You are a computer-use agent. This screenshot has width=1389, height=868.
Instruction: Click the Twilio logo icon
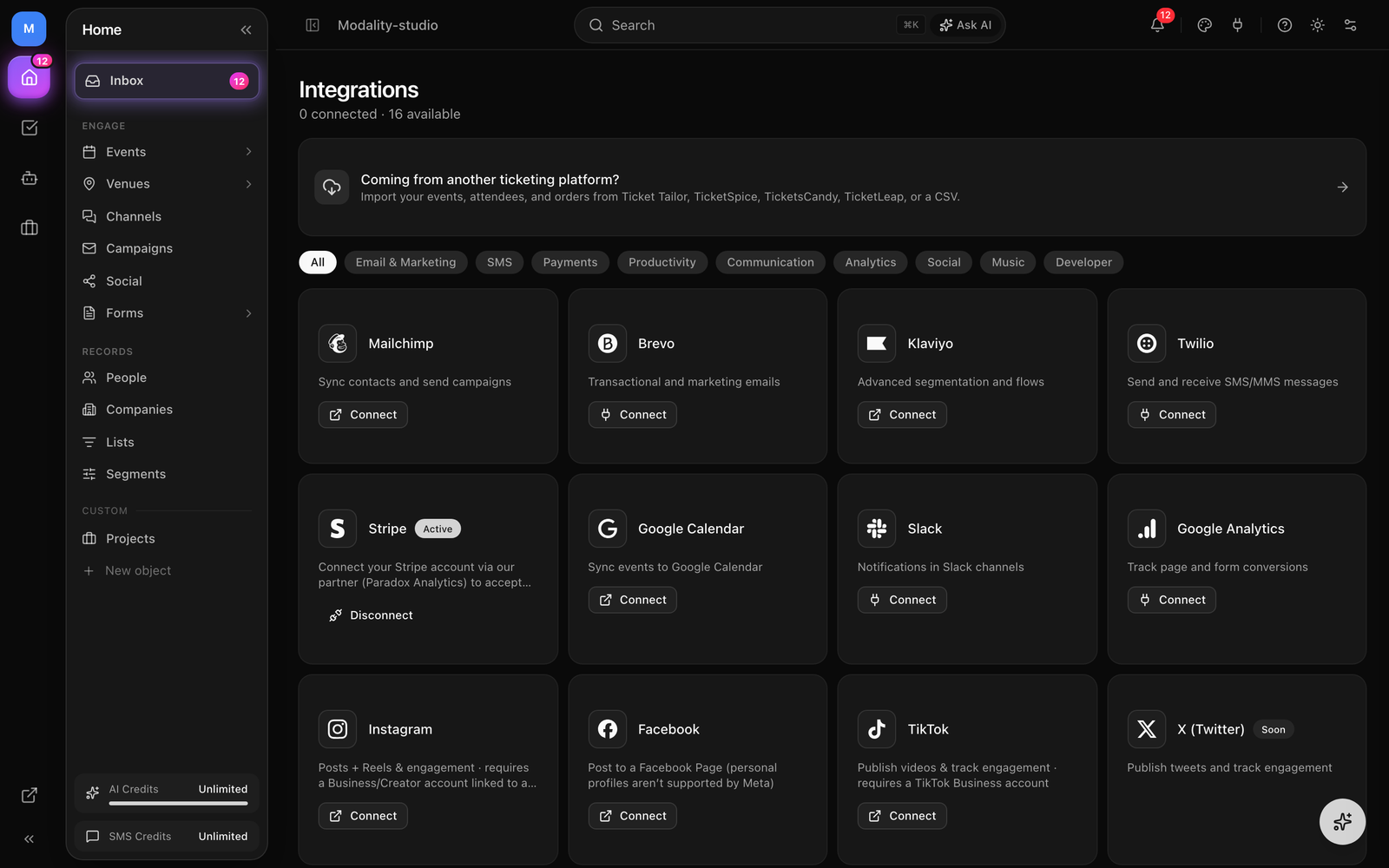pos(1147,344)
